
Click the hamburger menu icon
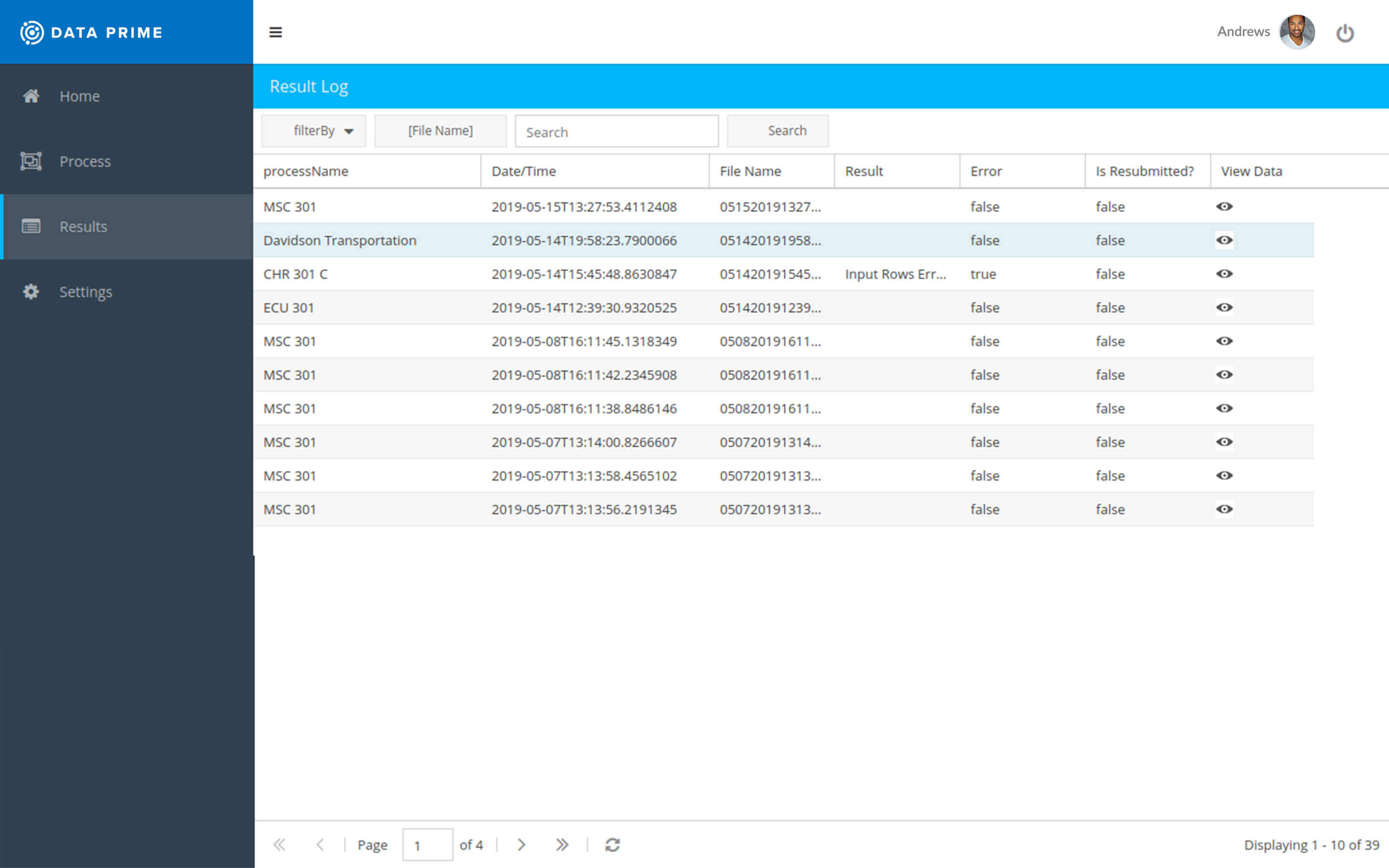tap(275, 31)
